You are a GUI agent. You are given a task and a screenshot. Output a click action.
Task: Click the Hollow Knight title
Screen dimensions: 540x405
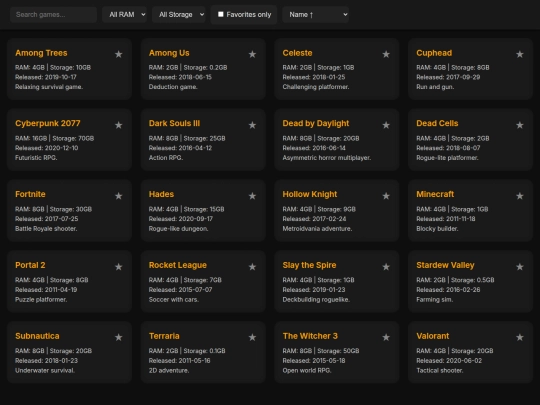(310, 194)
